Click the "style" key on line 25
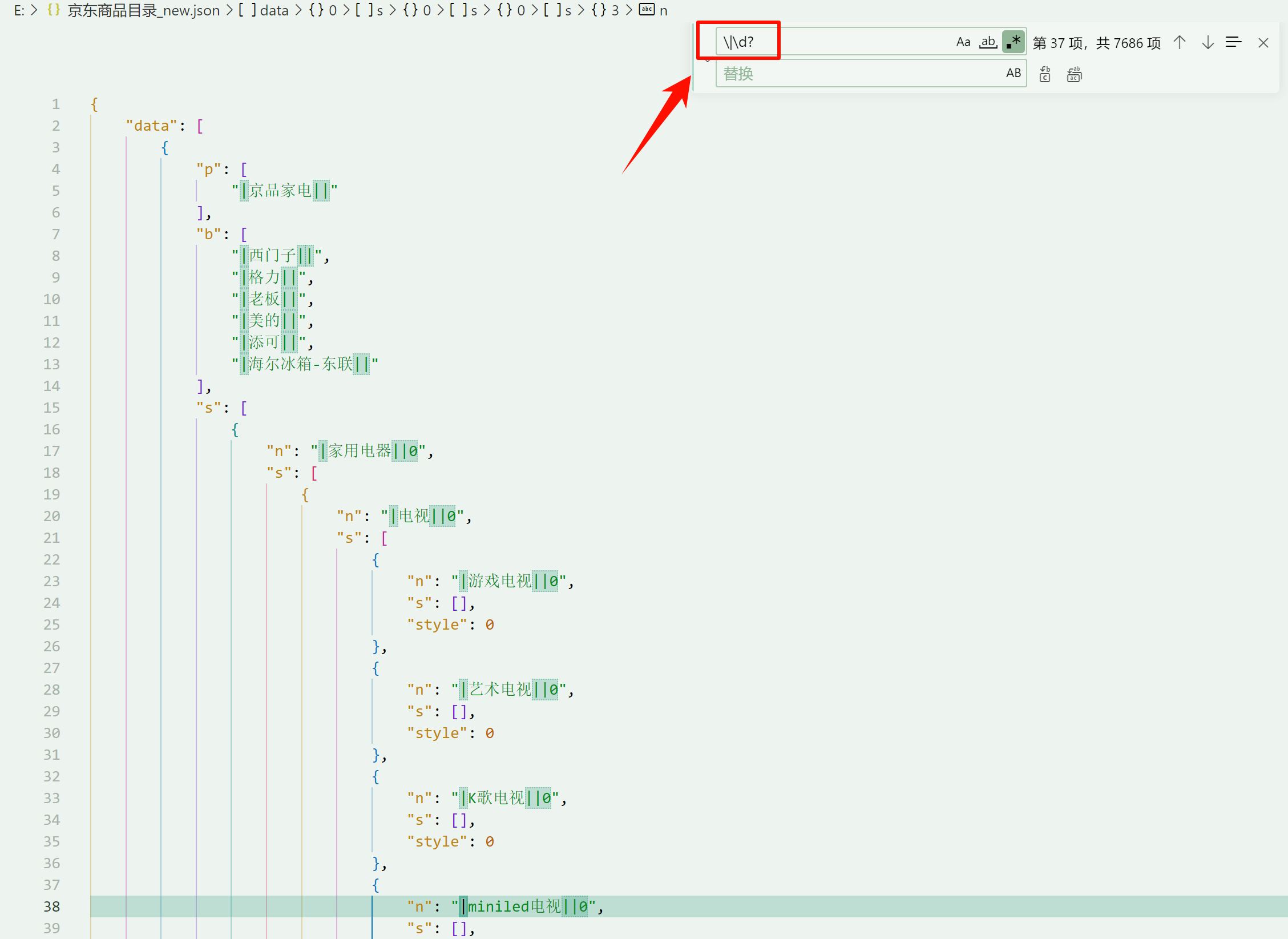 (x=437, y=624)
